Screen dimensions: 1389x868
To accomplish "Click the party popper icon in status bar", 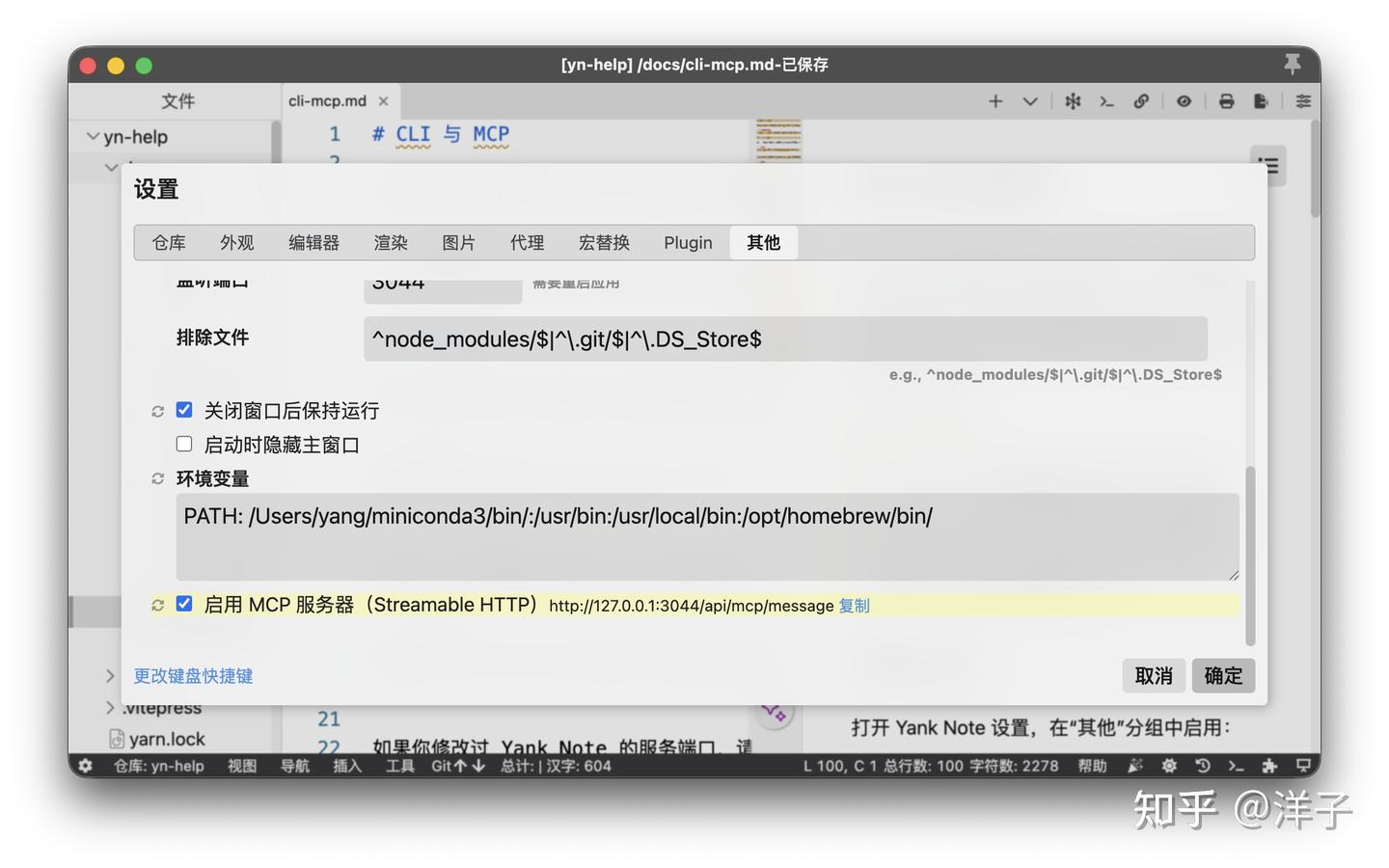I will (1135, 766).
